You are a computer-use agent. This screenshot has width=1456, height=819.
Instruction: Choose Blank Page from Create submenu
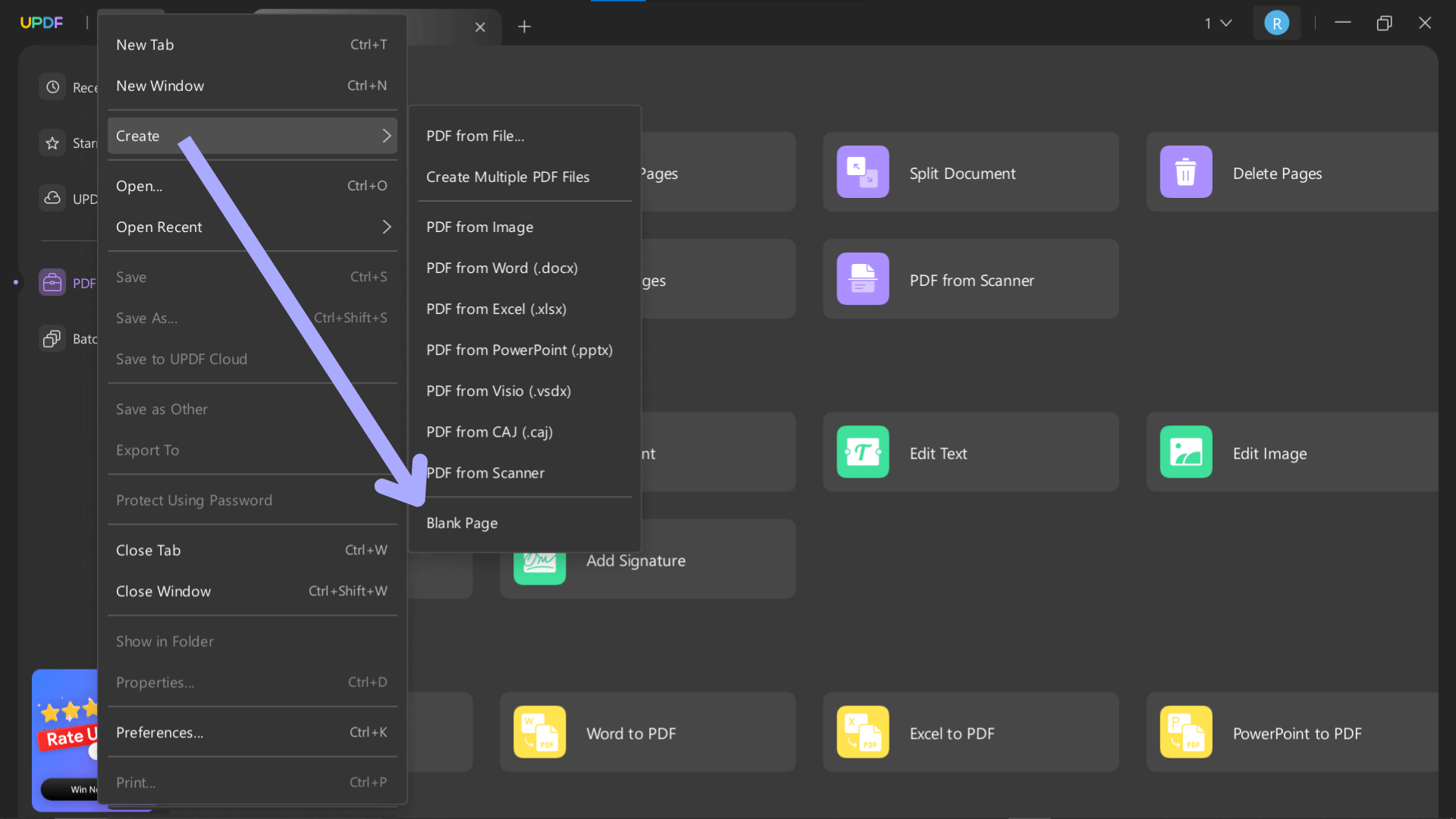pos(462,523)
